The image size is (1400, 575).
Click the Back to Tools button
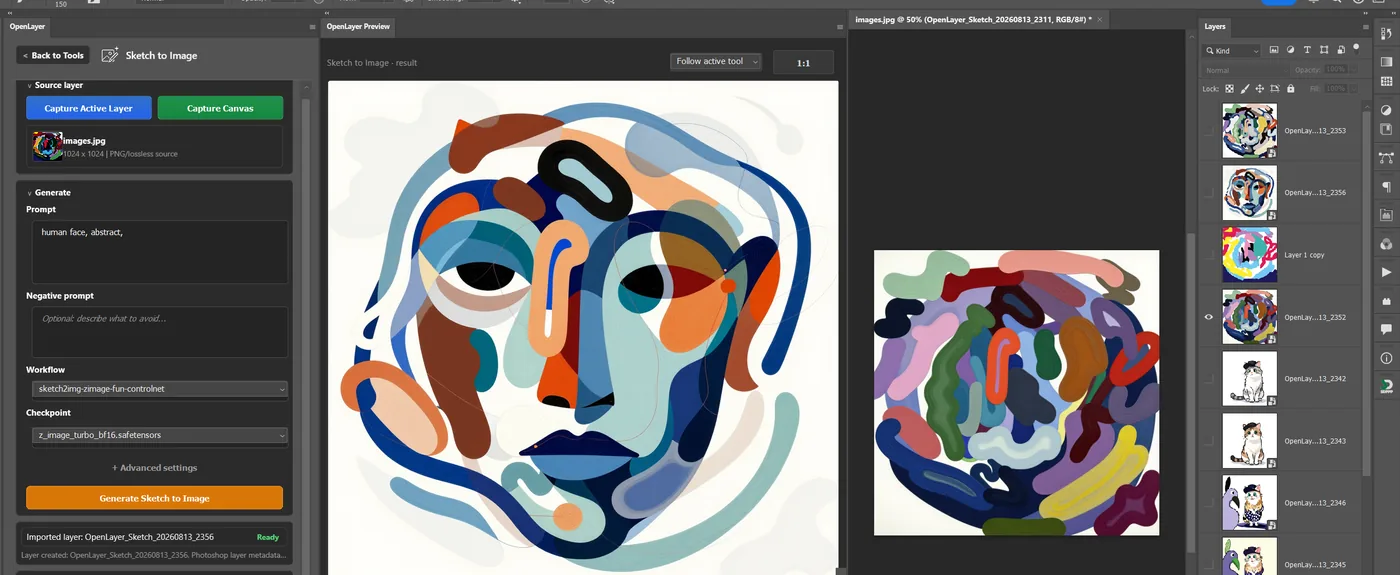[53, 56]
